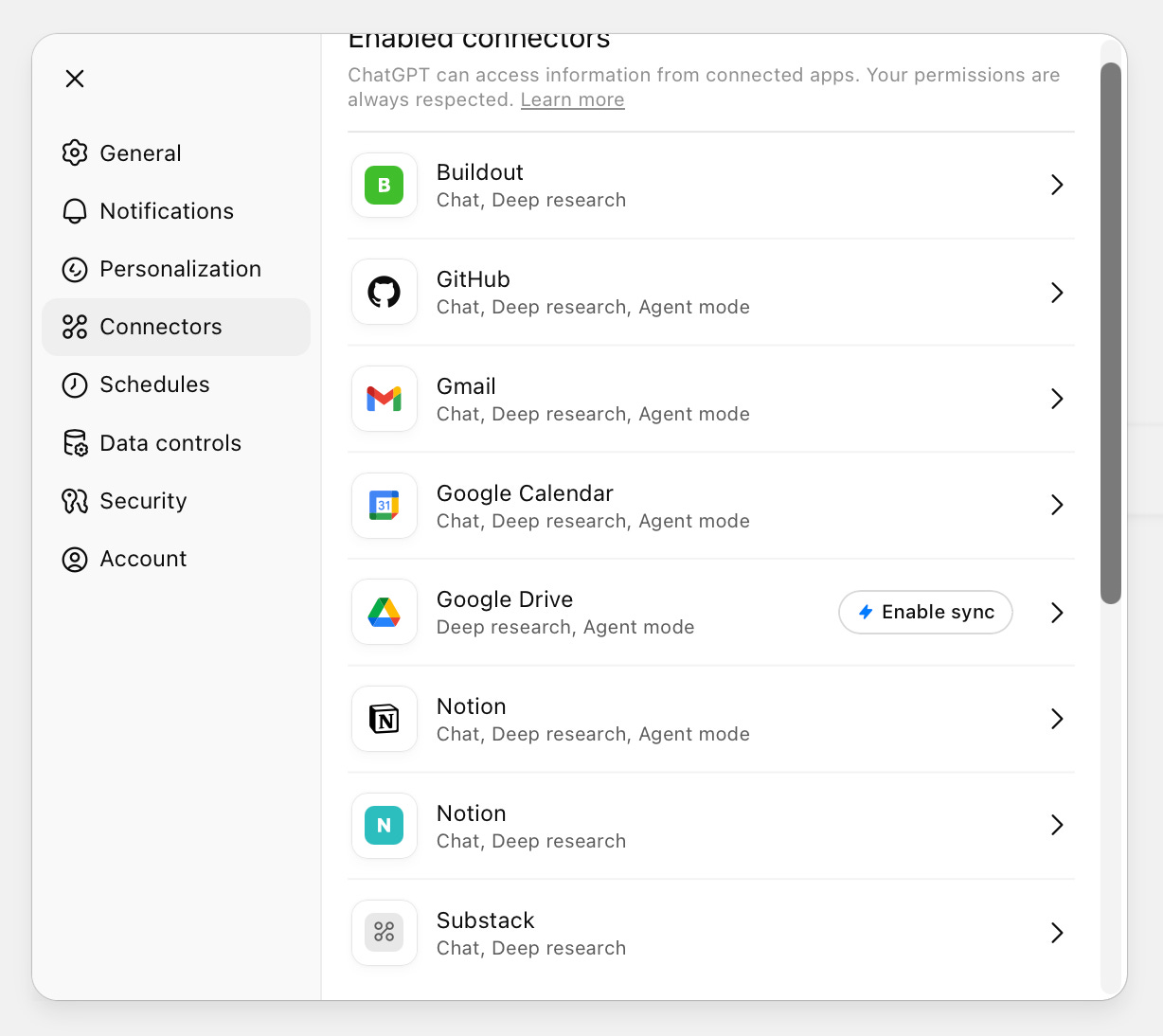Click the Connectors icon in sidebar
This screenshot has height=1036, width=1163.
tap(75, 327)
